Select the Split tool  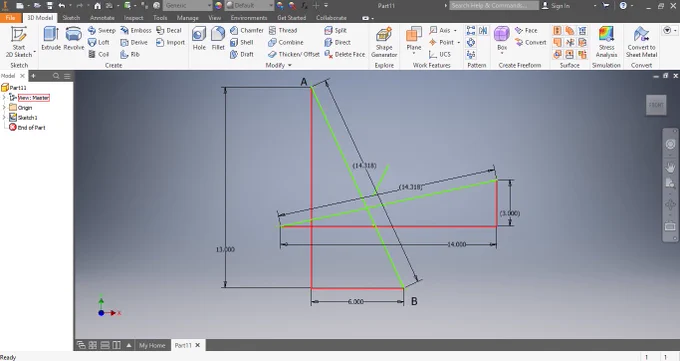pos(335,30)
